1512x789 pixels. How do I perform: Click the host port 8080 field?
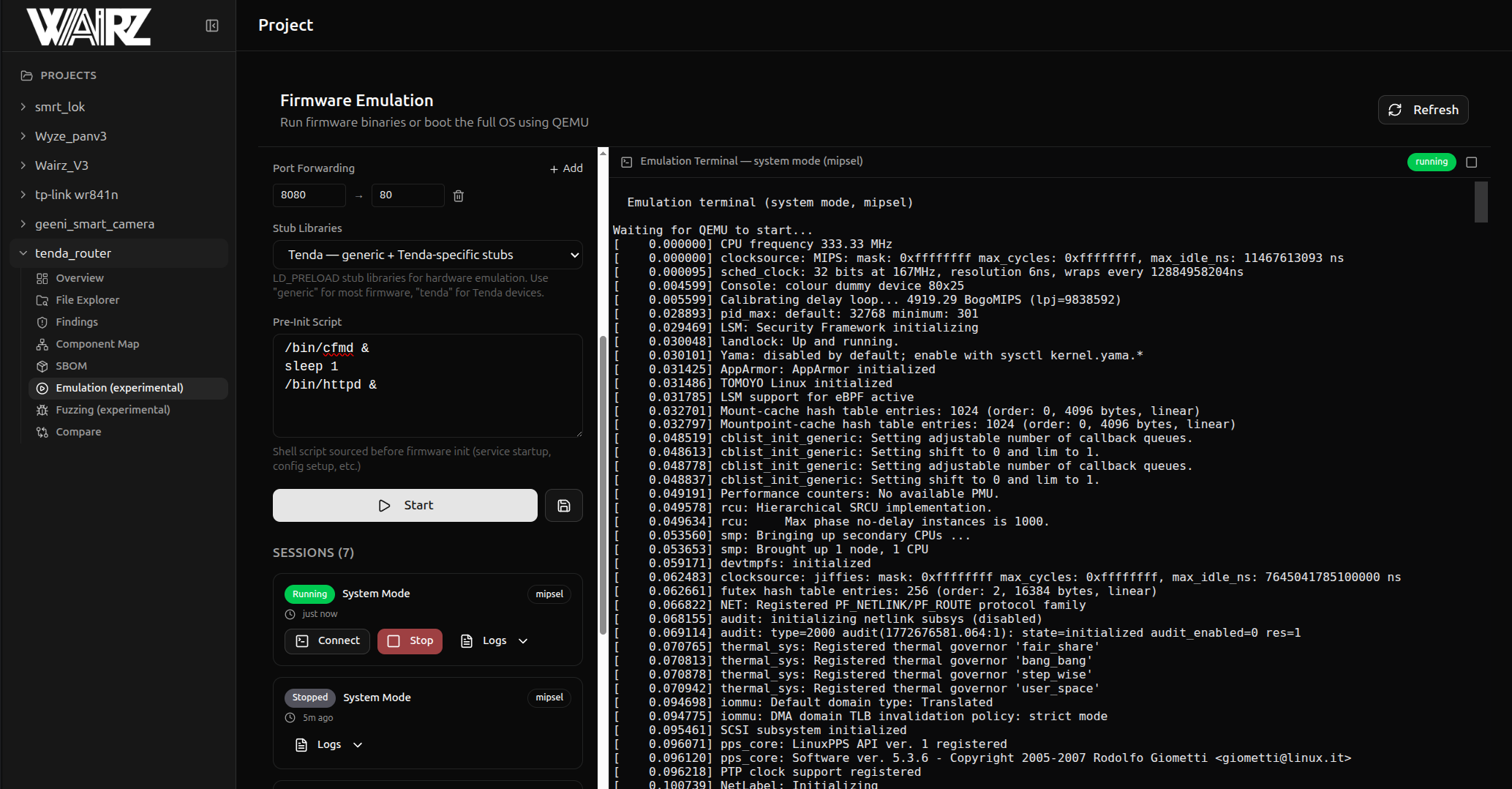point(308,195)
